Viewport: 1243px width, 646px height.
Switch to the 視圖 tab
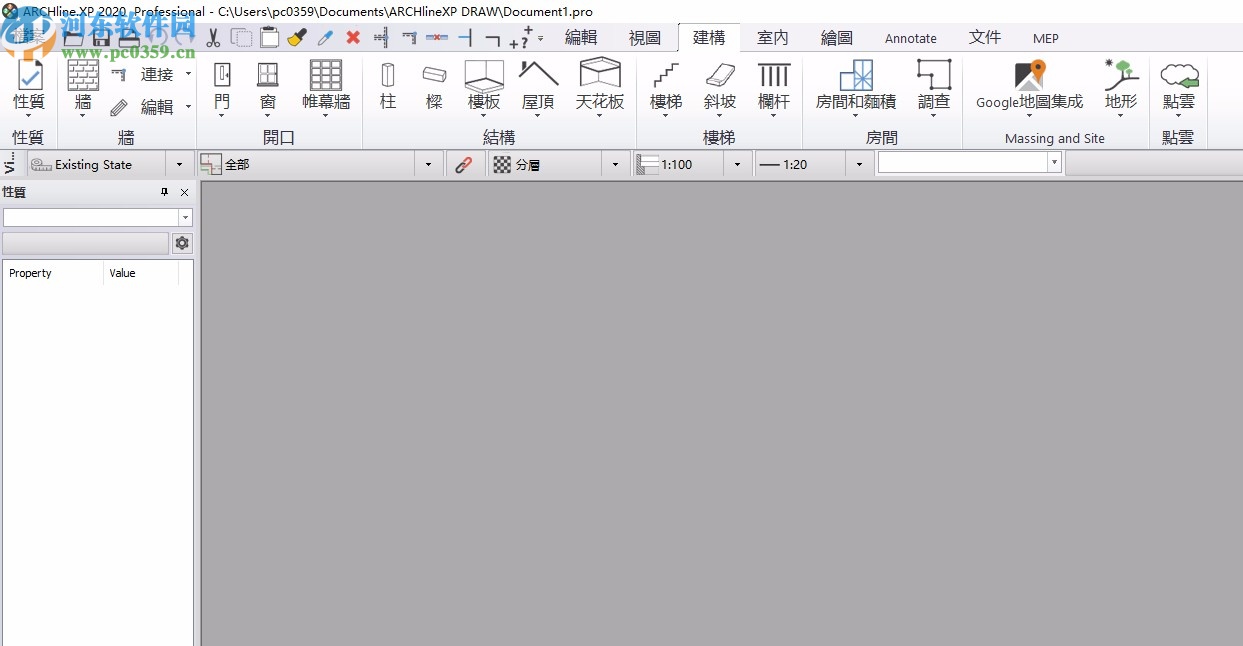click(x=645, y=38)
